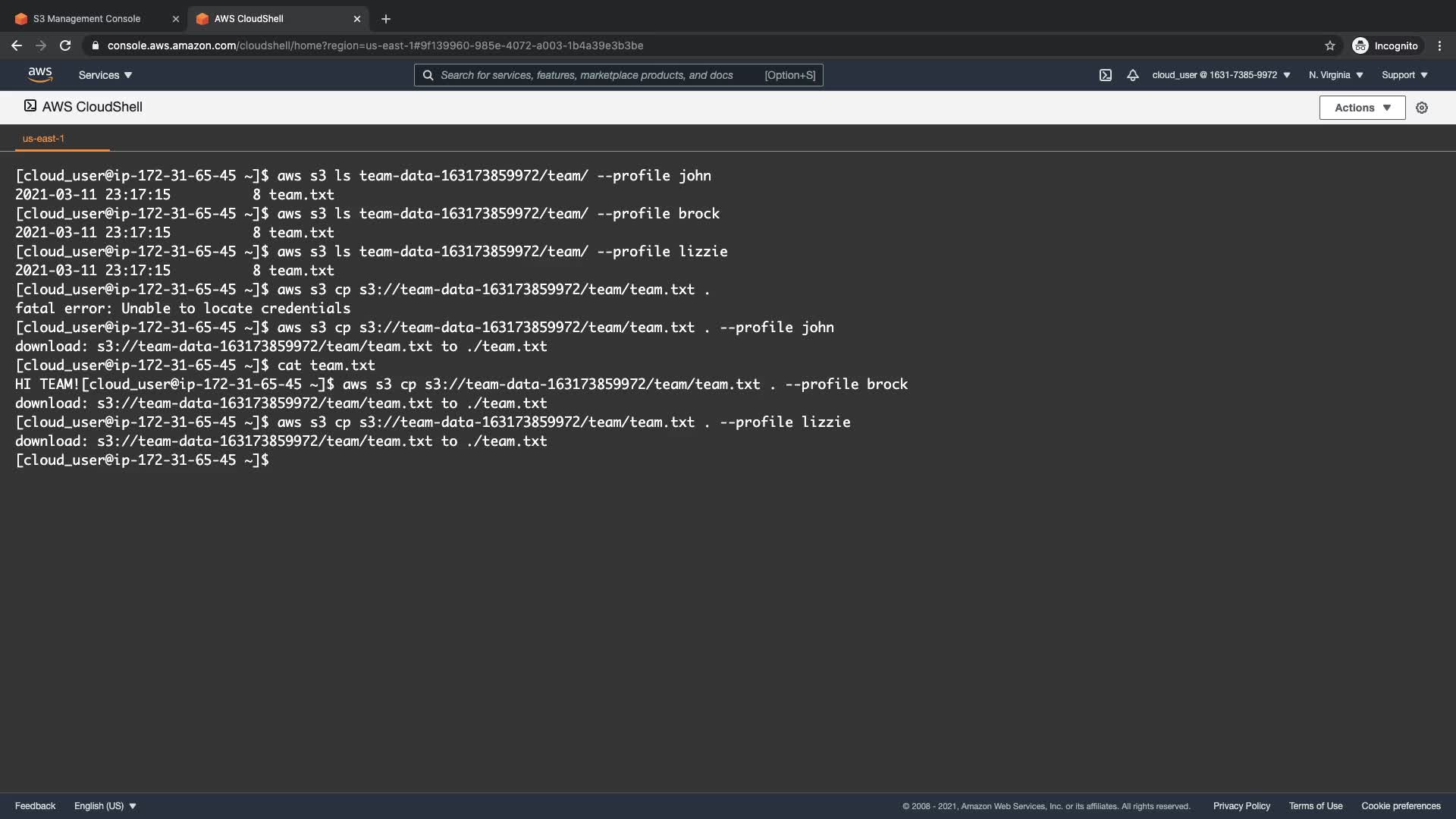Open Chrome three-dot menu
Viewport: 1456px width, 819px height.
pos(1439,45)
